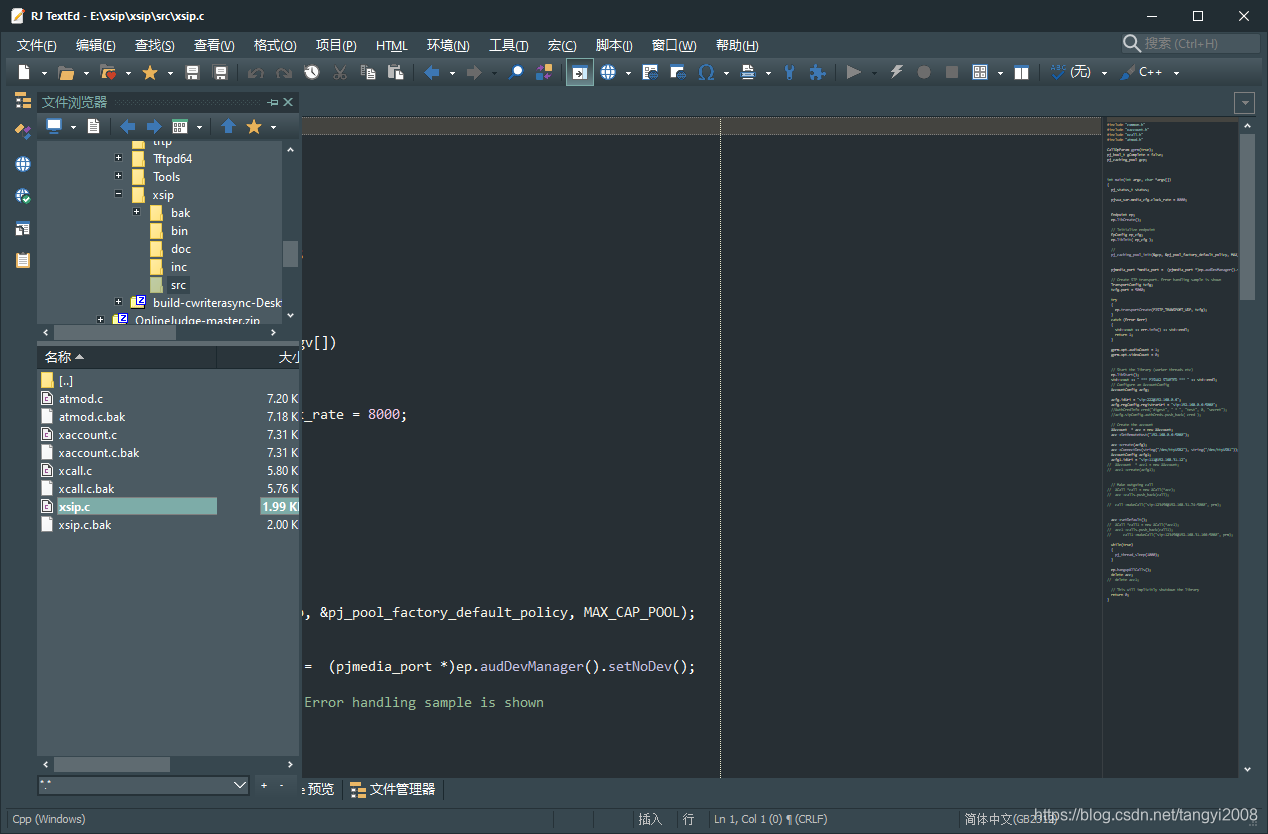The height and width of the screenshot is (834, 1268).
Task: Click the open folder icon in toolbar
Action: (66, 72)
